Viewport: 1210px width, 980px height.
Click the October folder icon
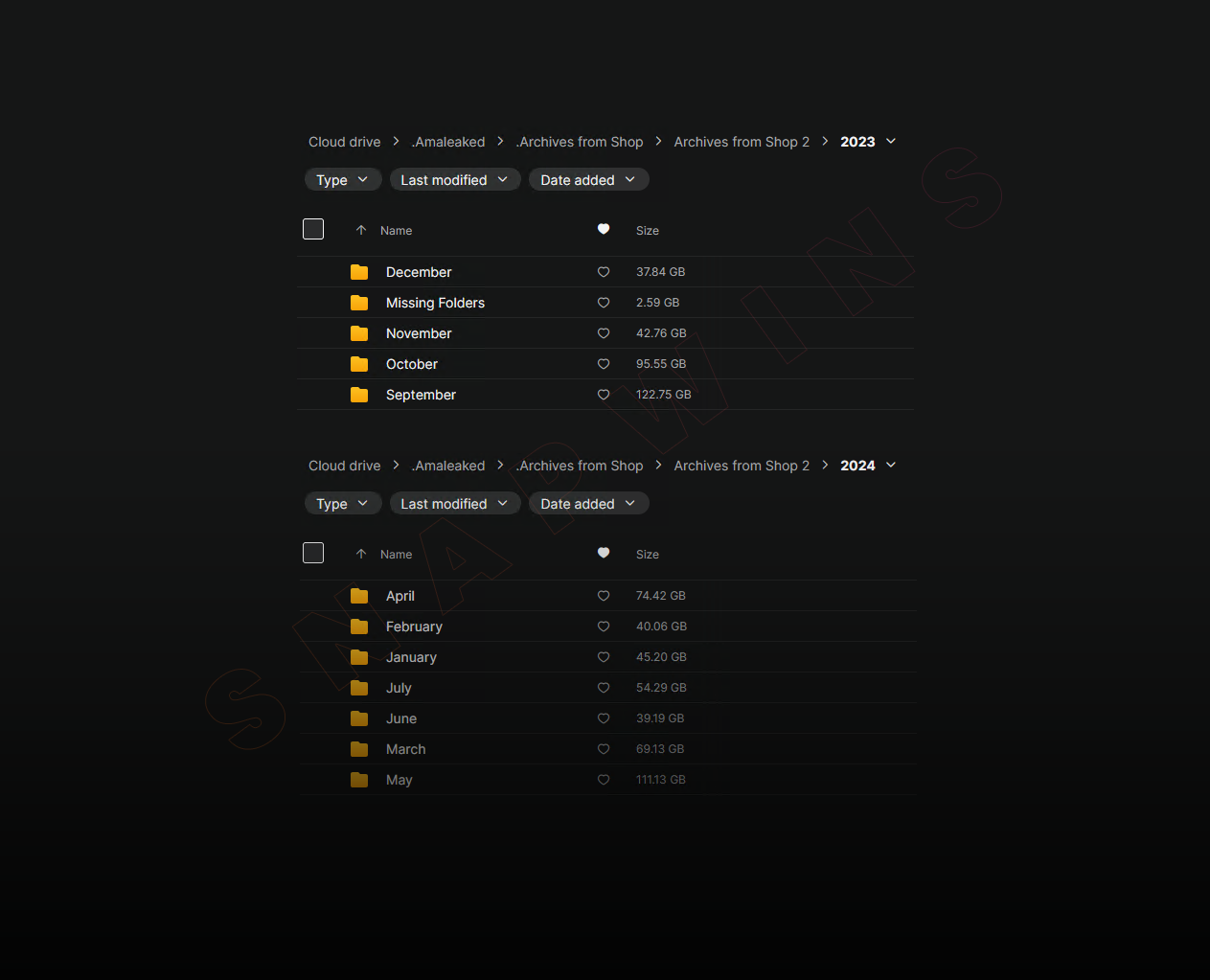(359, 364)
